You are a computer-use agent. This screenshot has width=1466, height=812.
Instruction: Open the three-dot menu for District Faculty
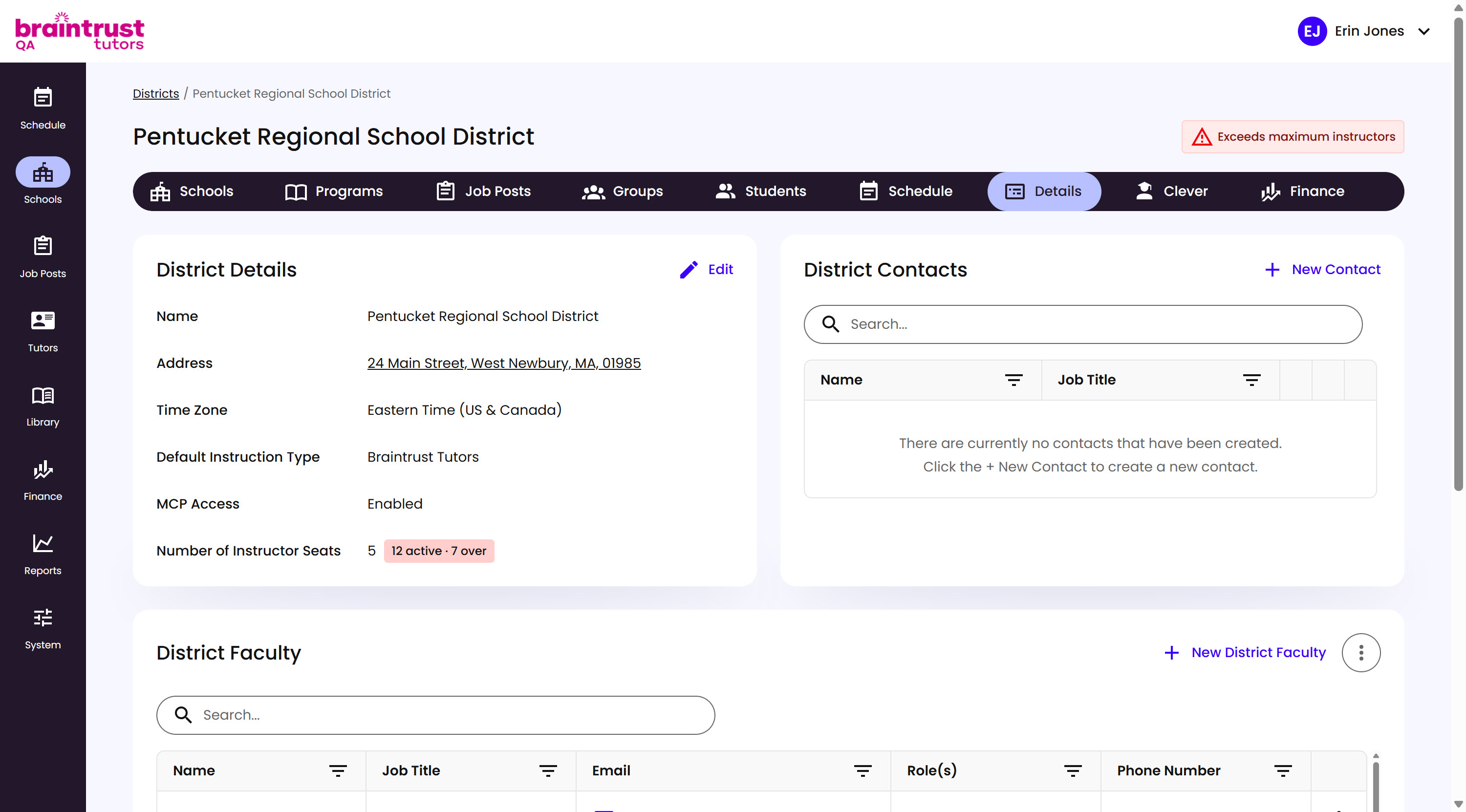(1361, 652)
